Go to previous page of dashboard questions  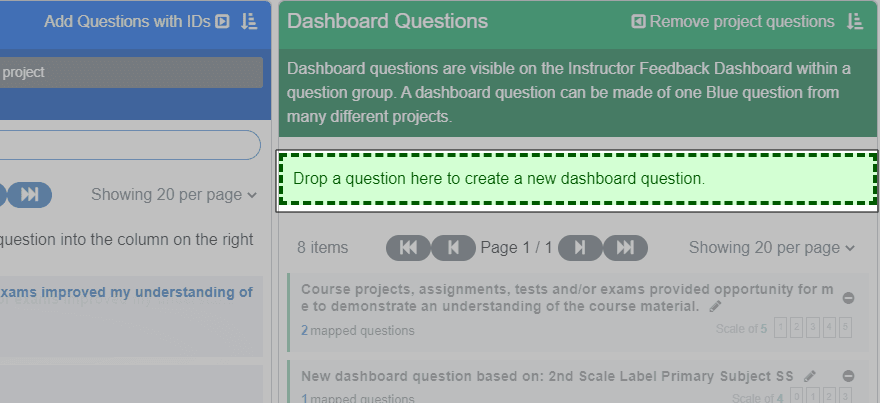point(453,248)
